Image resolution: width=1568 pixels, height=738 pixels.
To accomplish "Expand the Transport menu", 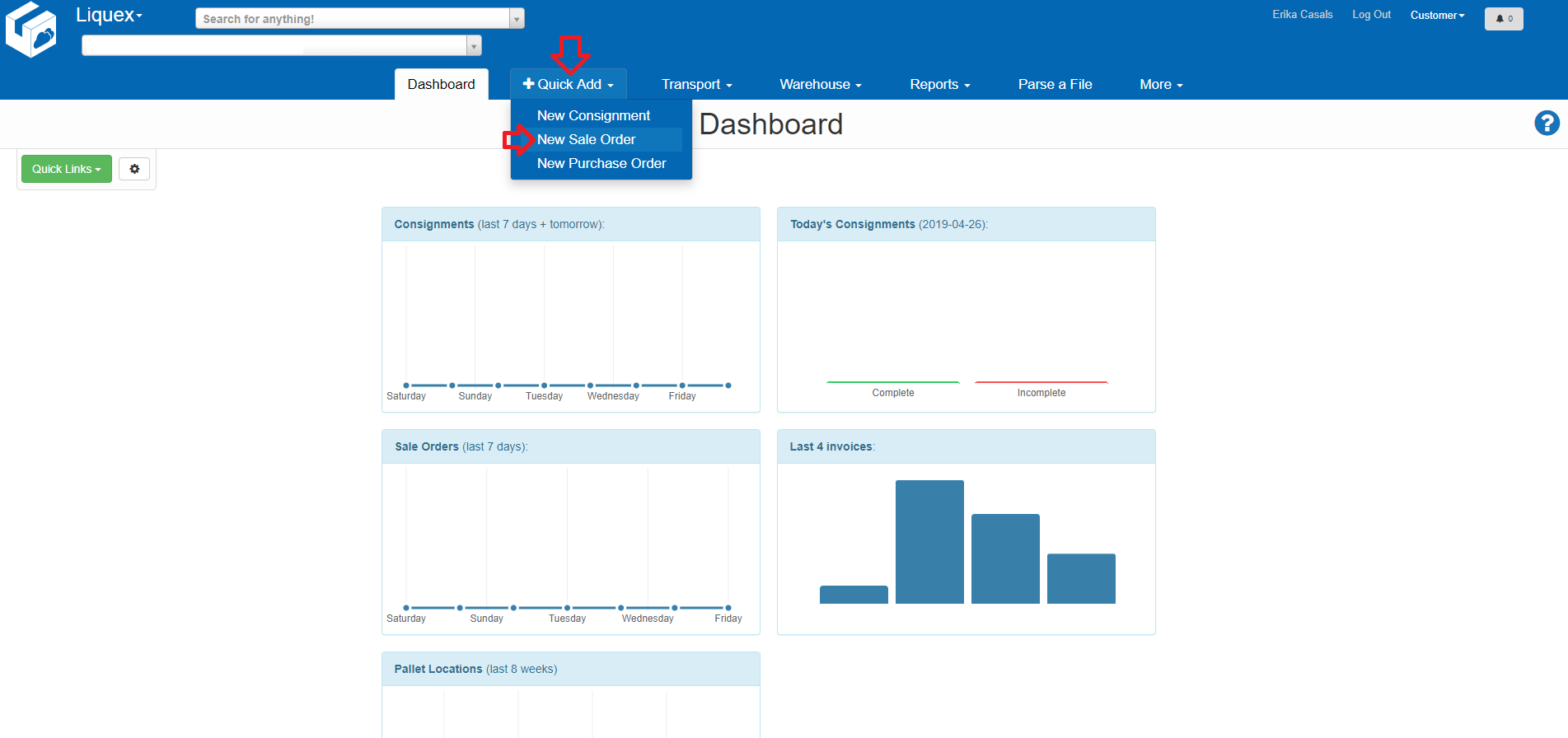I will [696, 84].
